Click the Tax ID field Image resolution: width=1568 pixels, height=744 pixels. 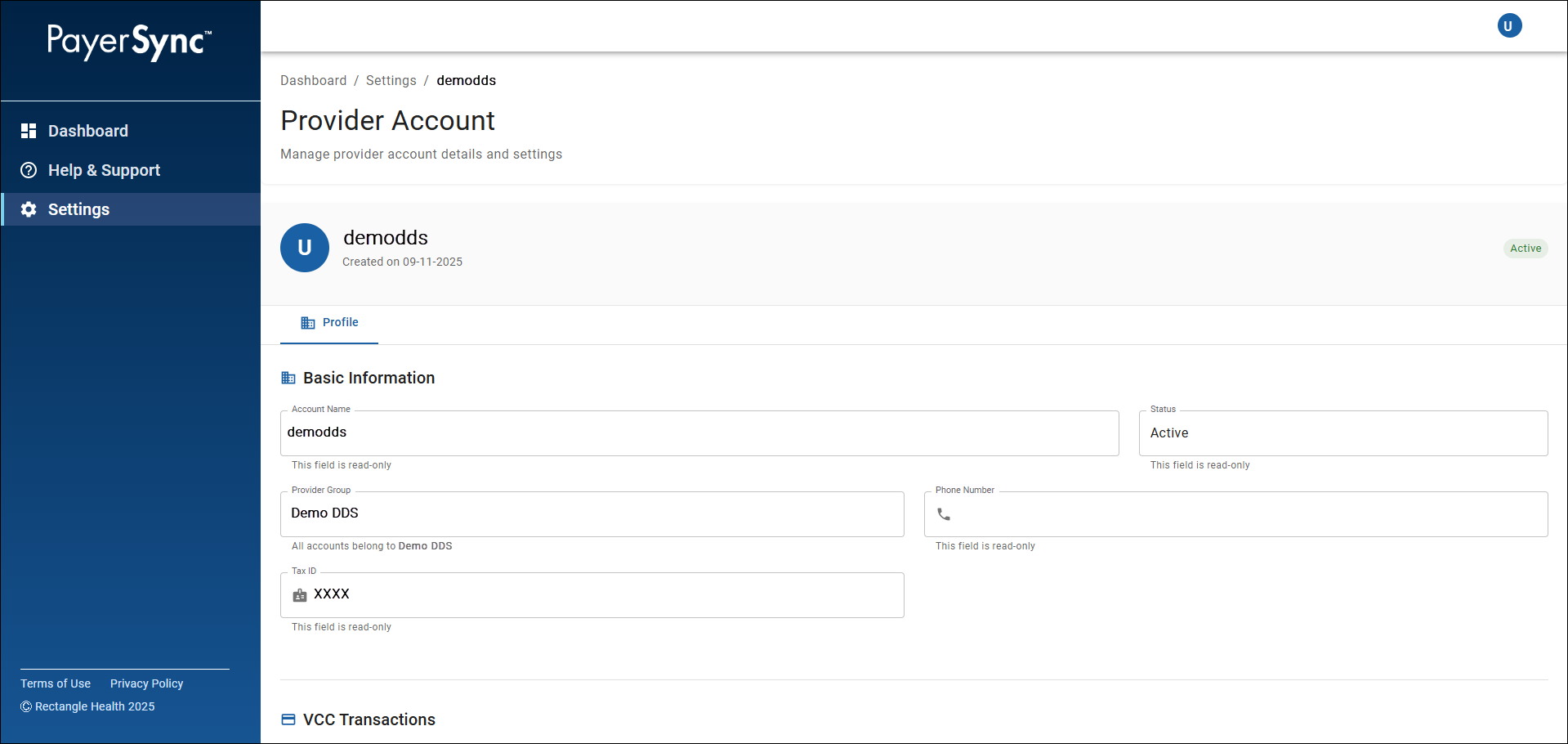pyautogui.click(x=592, y=595)
